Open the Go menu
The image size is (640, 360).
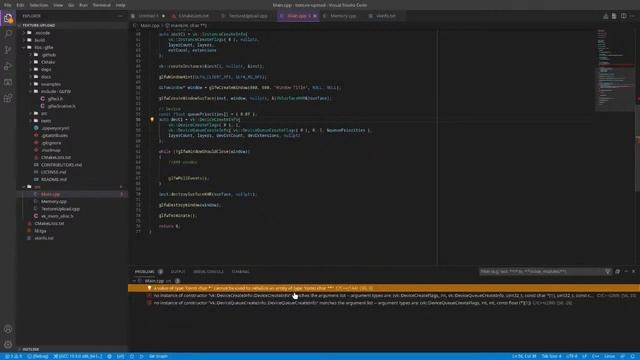click(71, 5)
